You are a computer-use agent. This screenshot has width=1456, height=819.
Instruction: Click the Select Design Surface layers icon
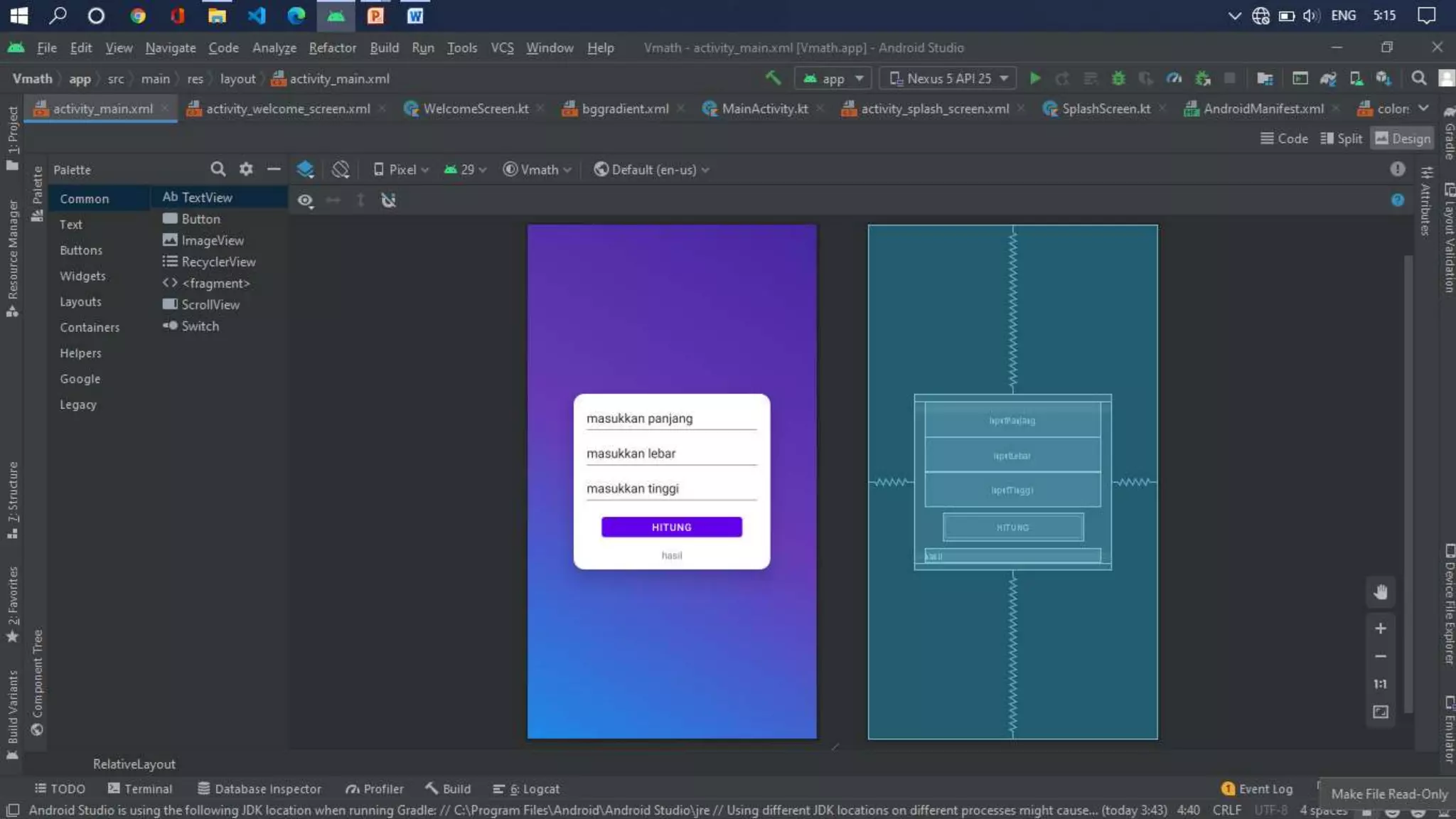click(305, 169)
